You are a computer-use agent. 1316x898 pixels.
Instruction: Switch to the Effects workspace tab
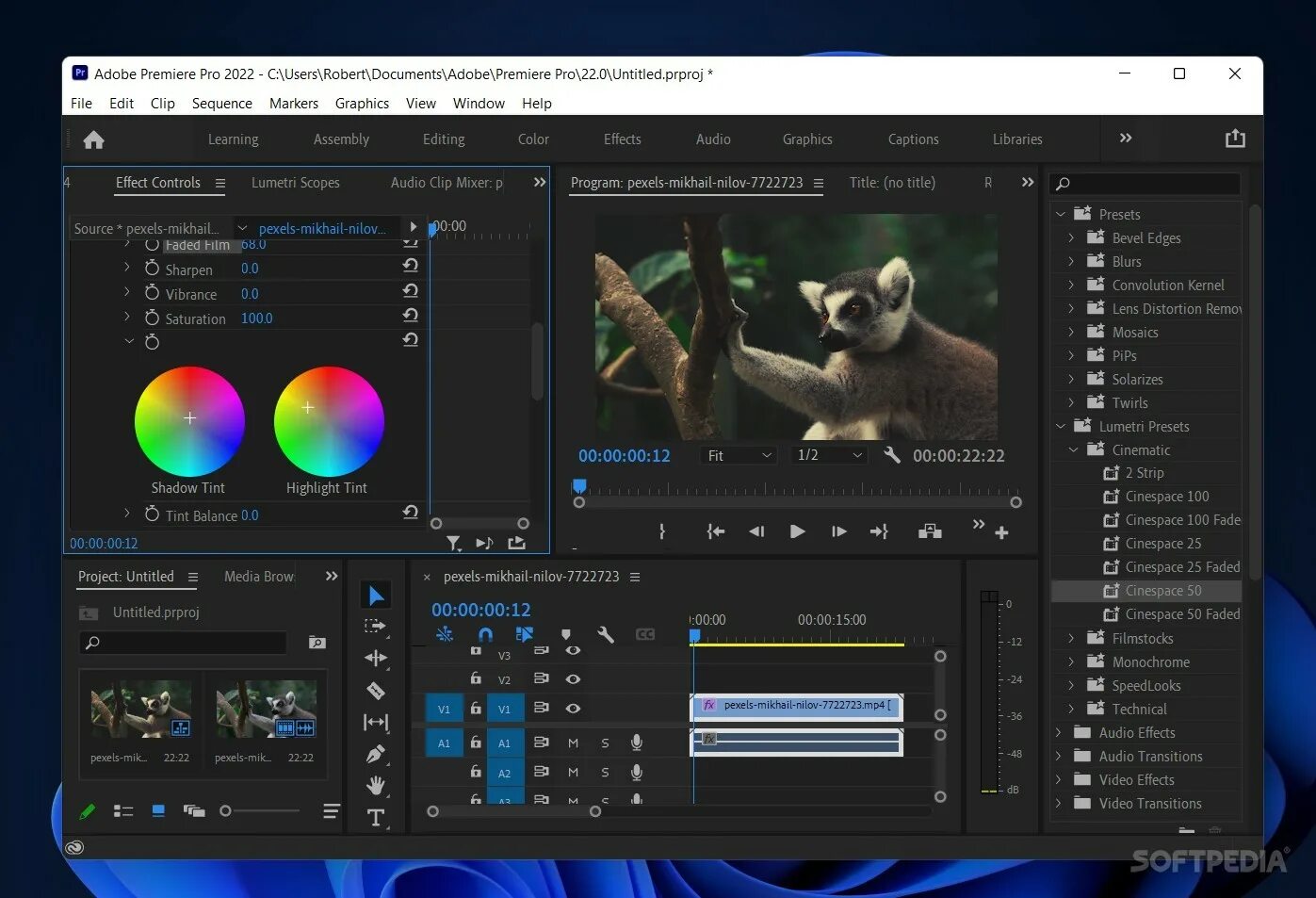pos(621,139)
